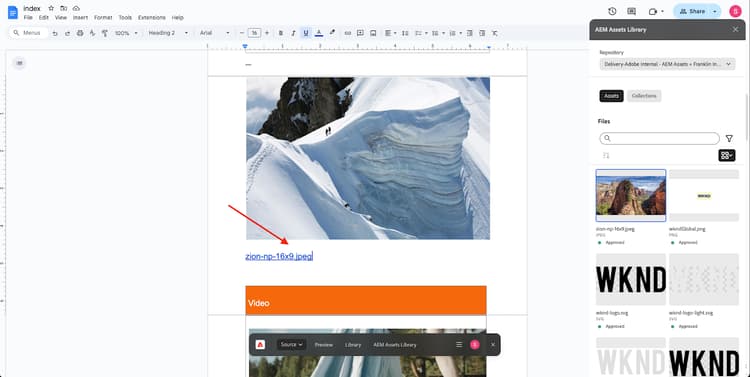The width and height of the screenshot is (750, 377).
Task: Click the print icon
Action: 80,33
